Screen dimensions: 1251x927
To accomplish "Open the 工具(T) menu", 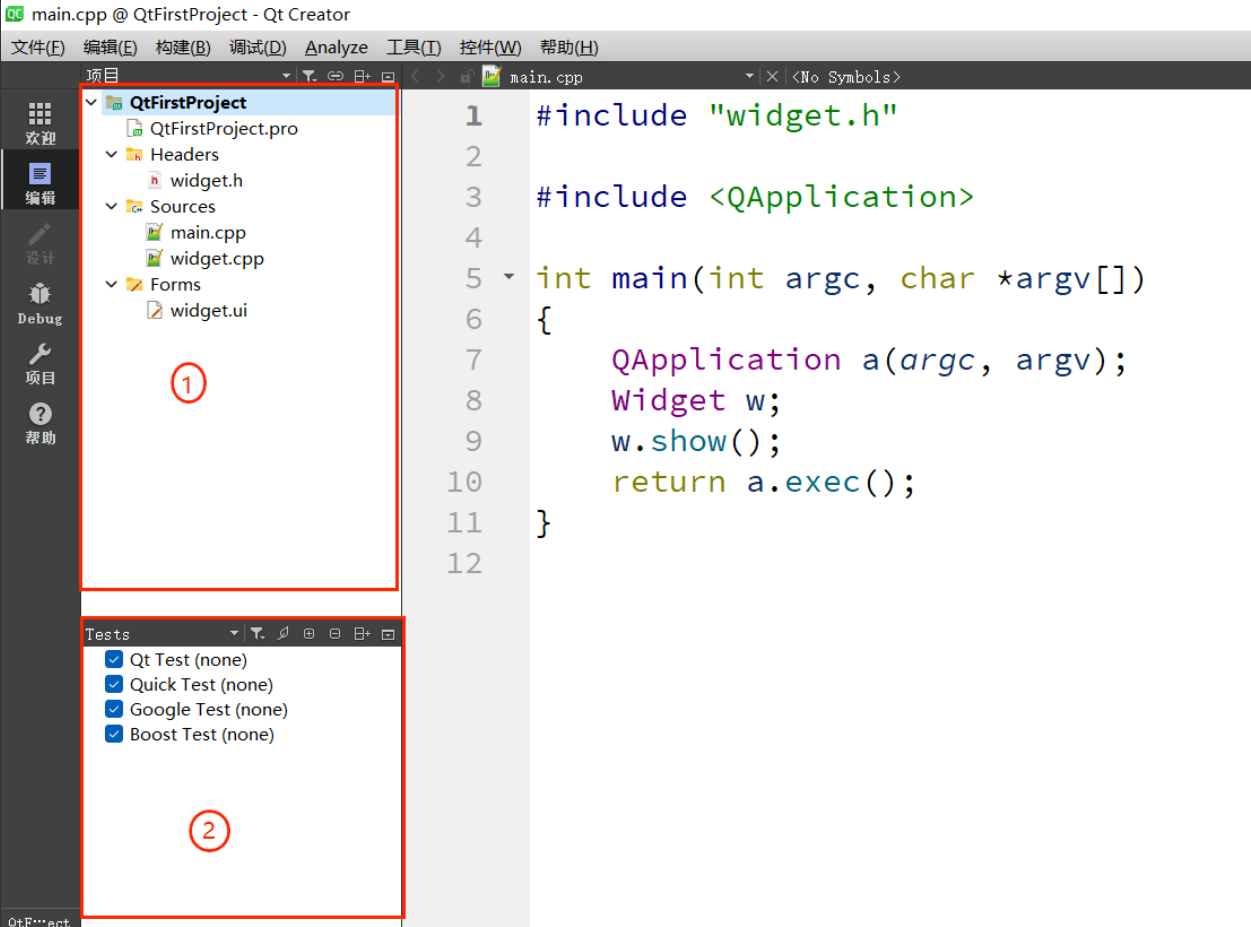I will click(414, 47).
